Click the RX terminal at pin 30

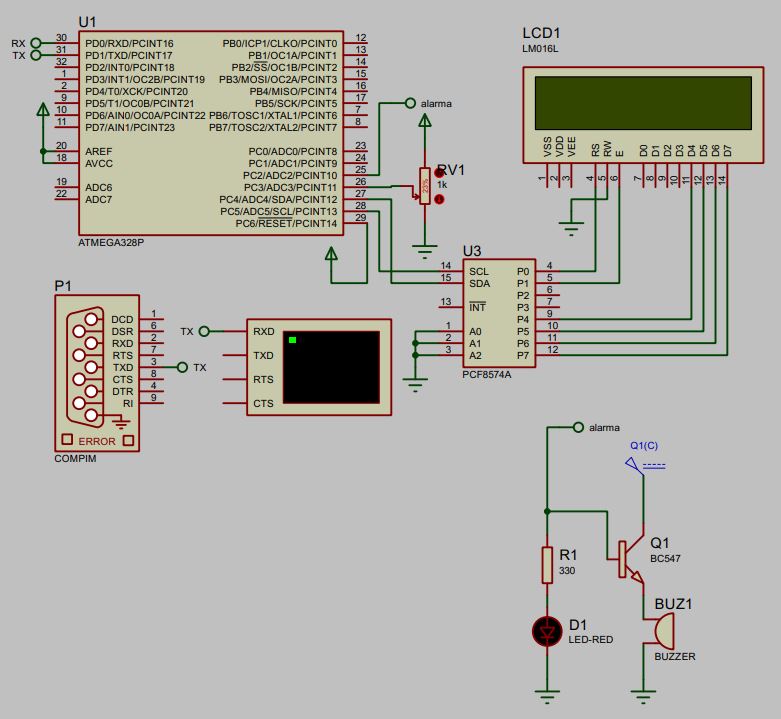pos(35,43)
